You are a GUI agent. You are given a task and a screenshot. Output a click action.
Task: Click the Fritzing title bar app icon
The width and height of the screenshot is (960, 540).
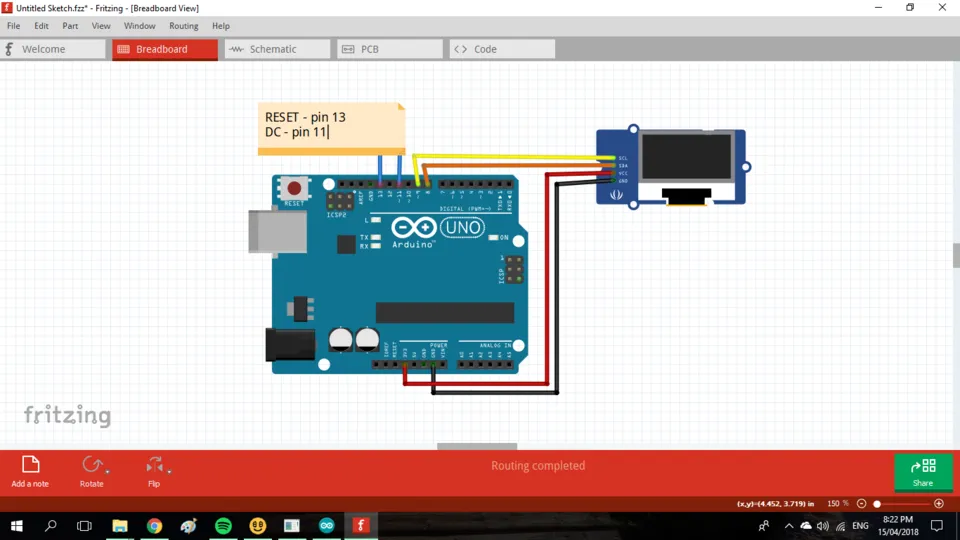(7, 8)
